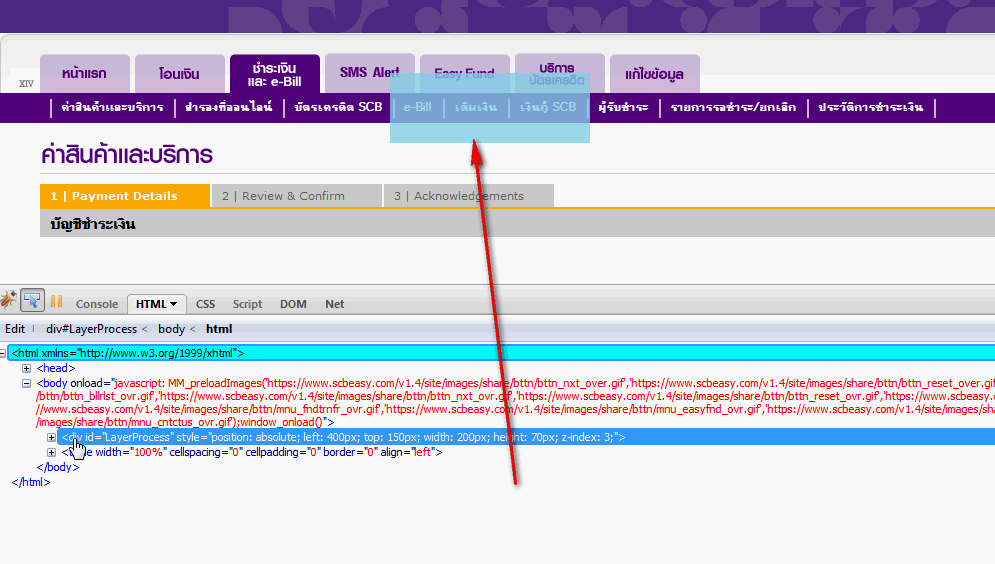
Task: Collapse the body node
Action: pos(26,383)
